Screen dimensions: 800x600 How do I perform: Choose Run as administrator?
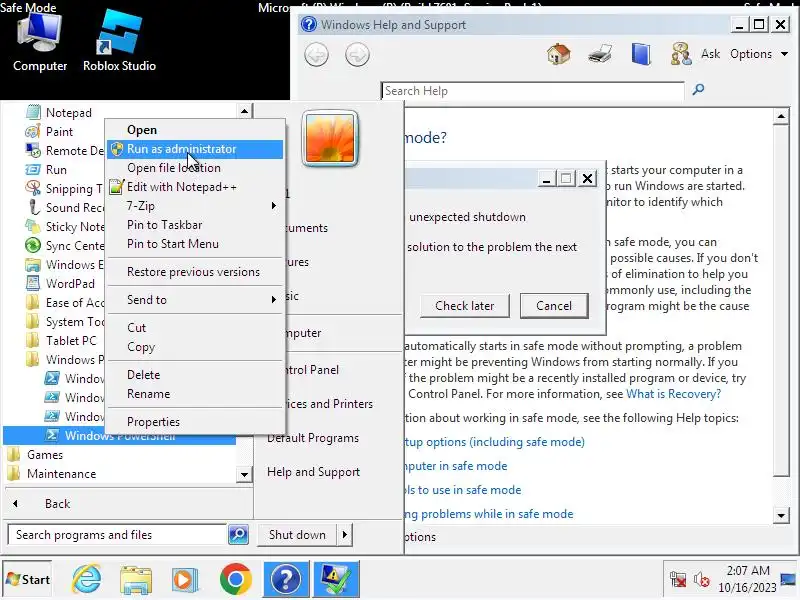tap(195, 148)
